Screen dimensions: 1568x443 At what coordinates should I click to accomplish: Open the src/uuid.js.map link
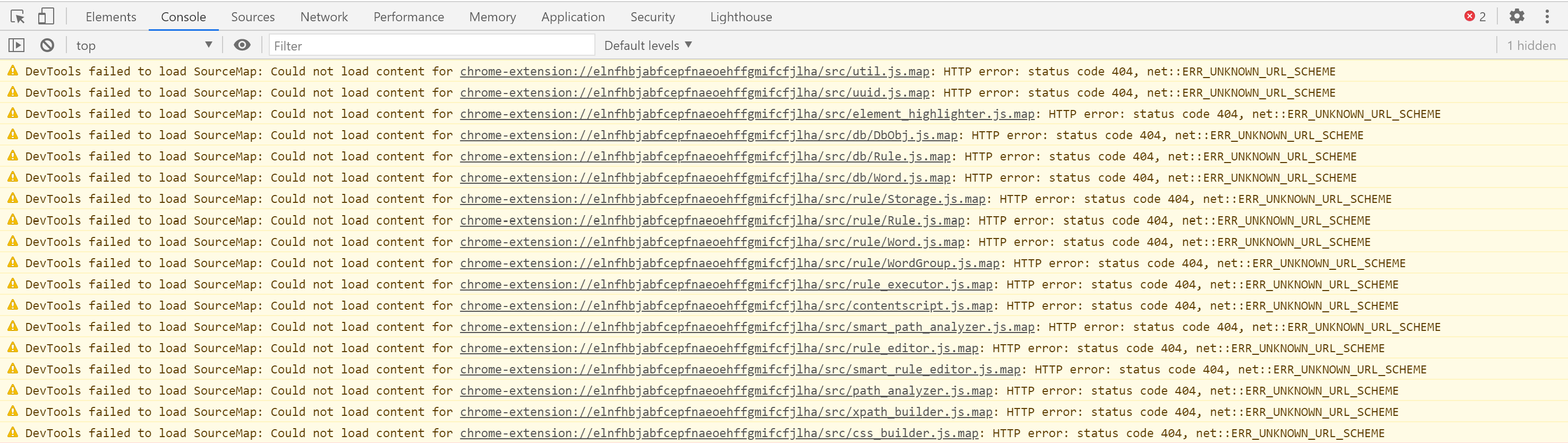click(695, 92)
